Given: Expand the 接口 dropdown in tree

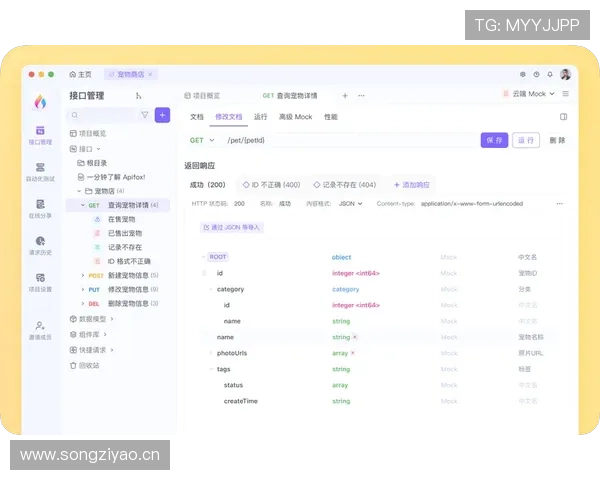Looking at the screenshot, I should pos(98,149).
